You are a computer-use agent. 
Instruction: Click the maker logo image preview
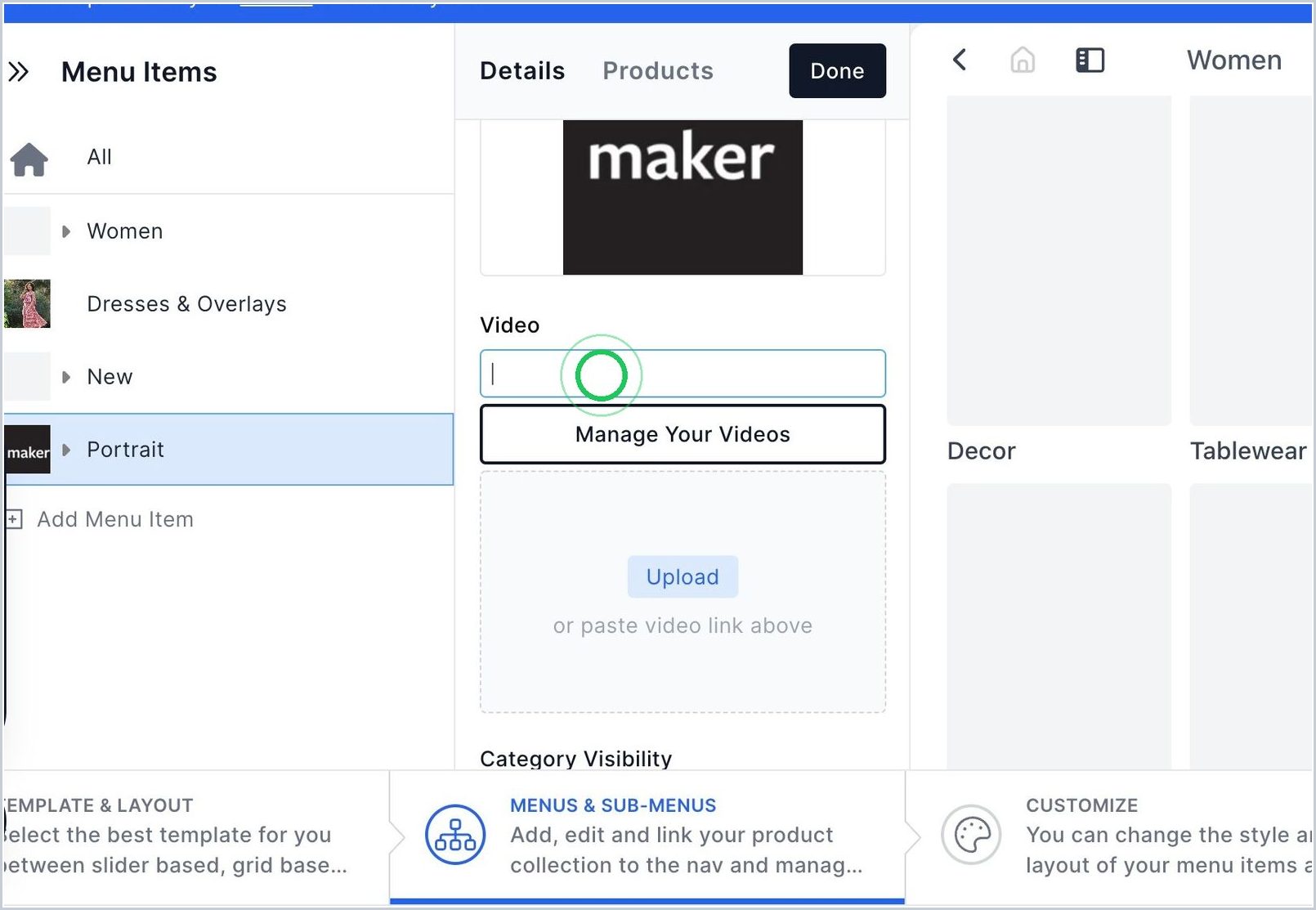tap(683, 197)
